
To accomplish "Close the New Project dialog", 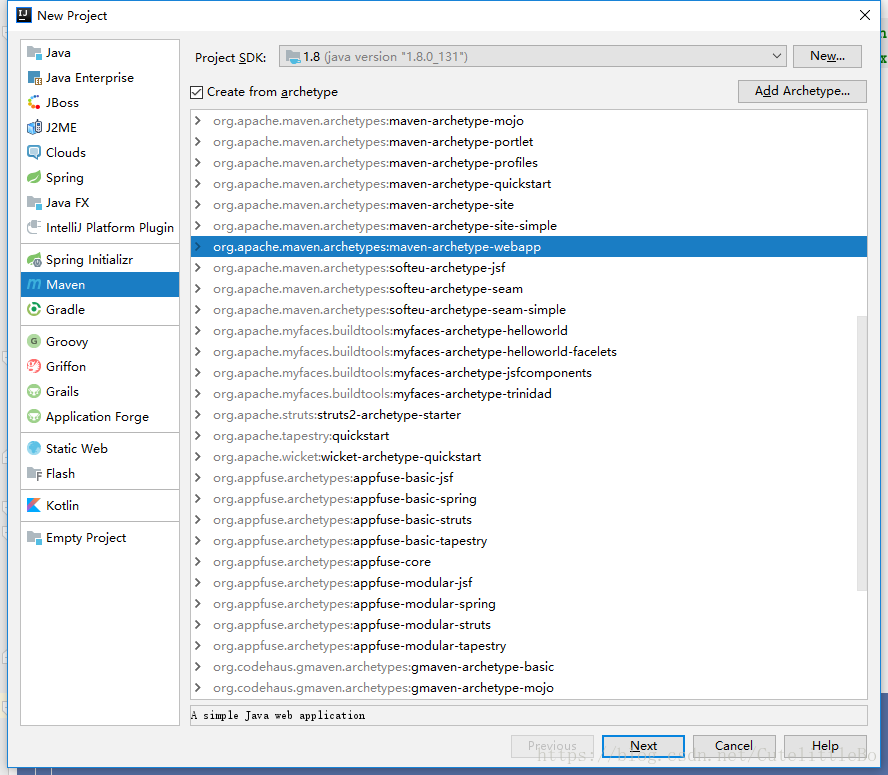I will 864,15.
